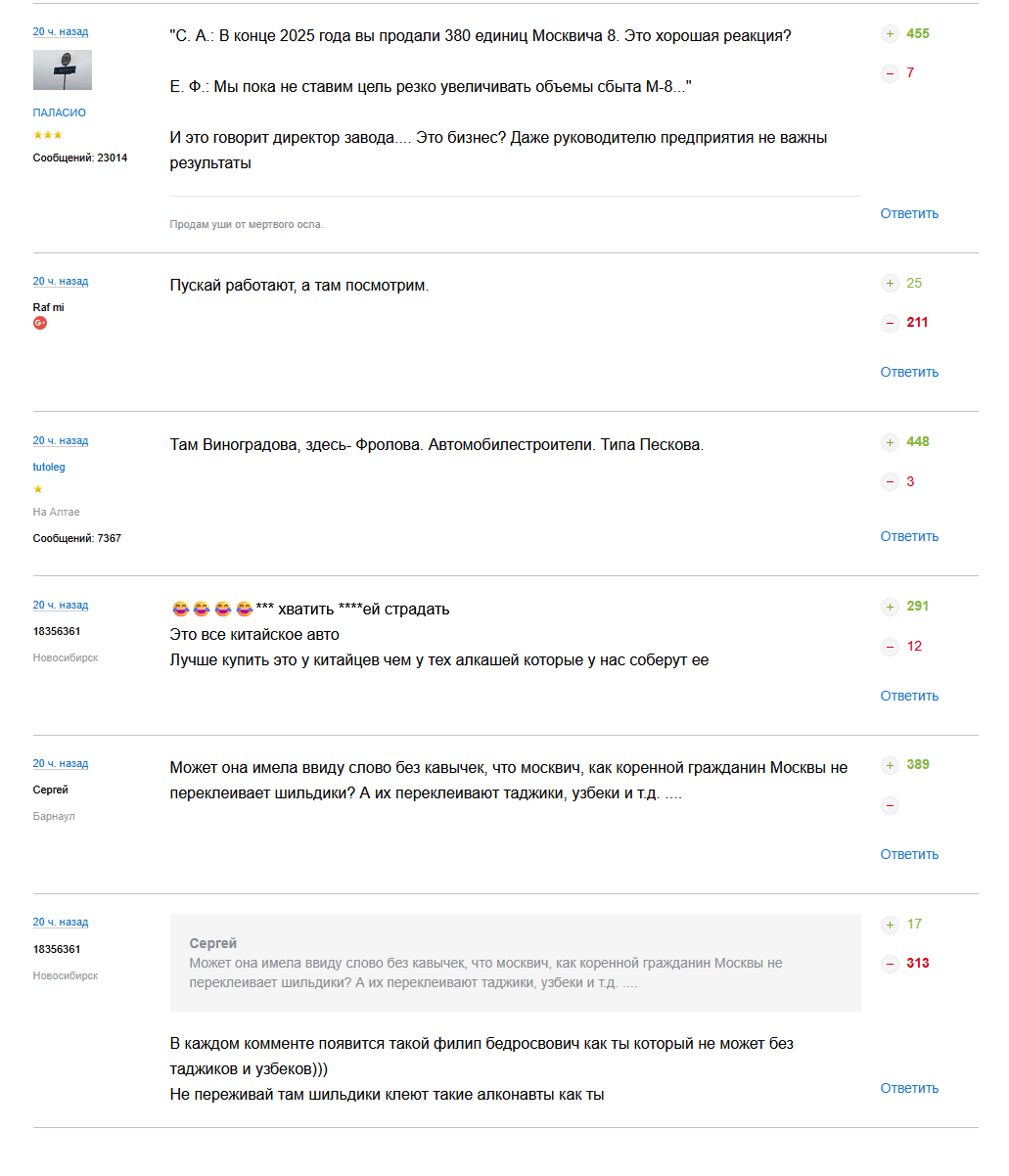Upvote ПАЛАСИО's comment with plus icon
This screenshot has height=1176, width=1009.
point(890,34)
